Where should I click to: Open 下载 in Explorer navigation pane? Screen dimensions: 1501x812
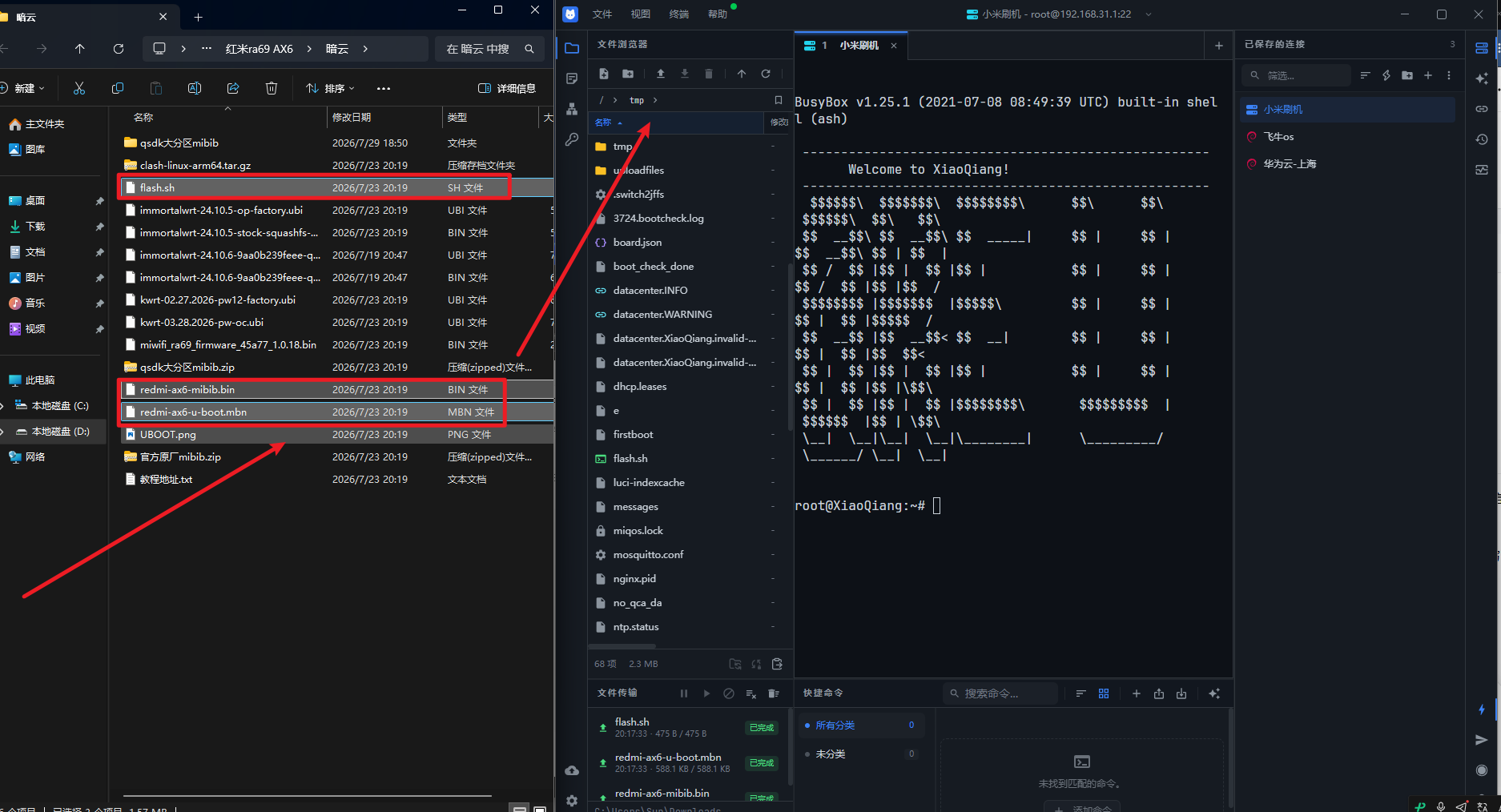35,227
